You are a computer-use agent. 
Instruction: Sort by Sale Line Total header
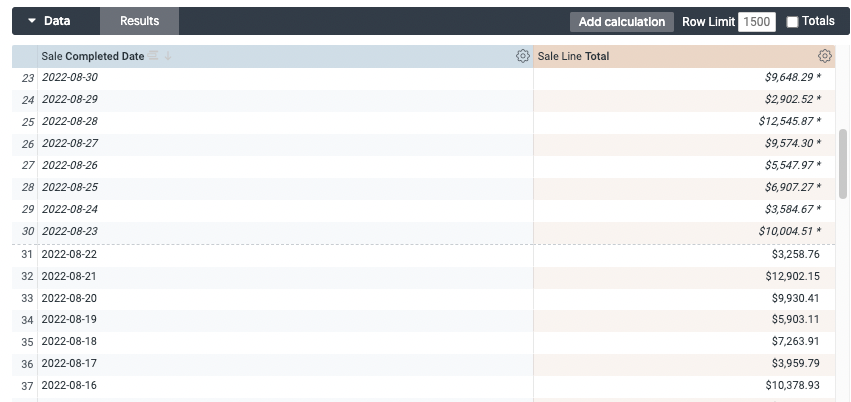point(573,57)
